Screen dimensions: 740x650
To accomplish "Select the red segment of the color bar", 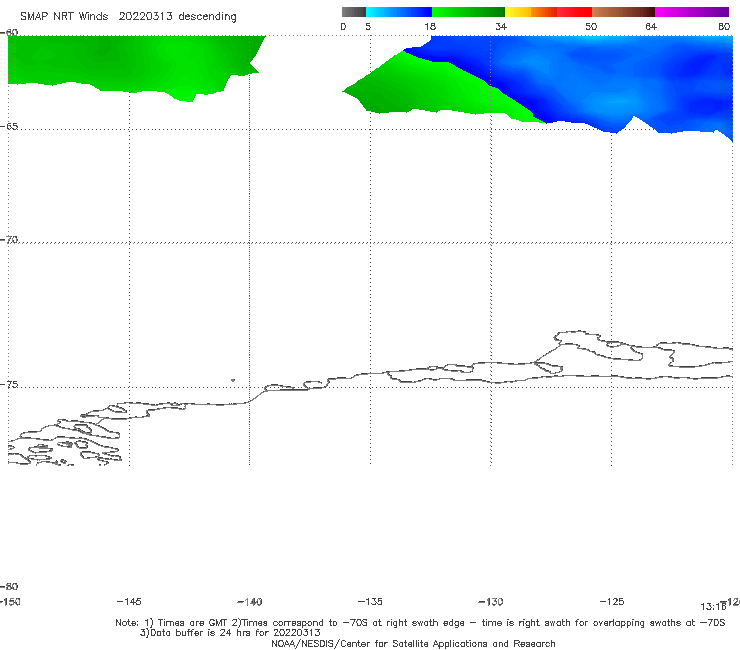I will tap(574, 12).
